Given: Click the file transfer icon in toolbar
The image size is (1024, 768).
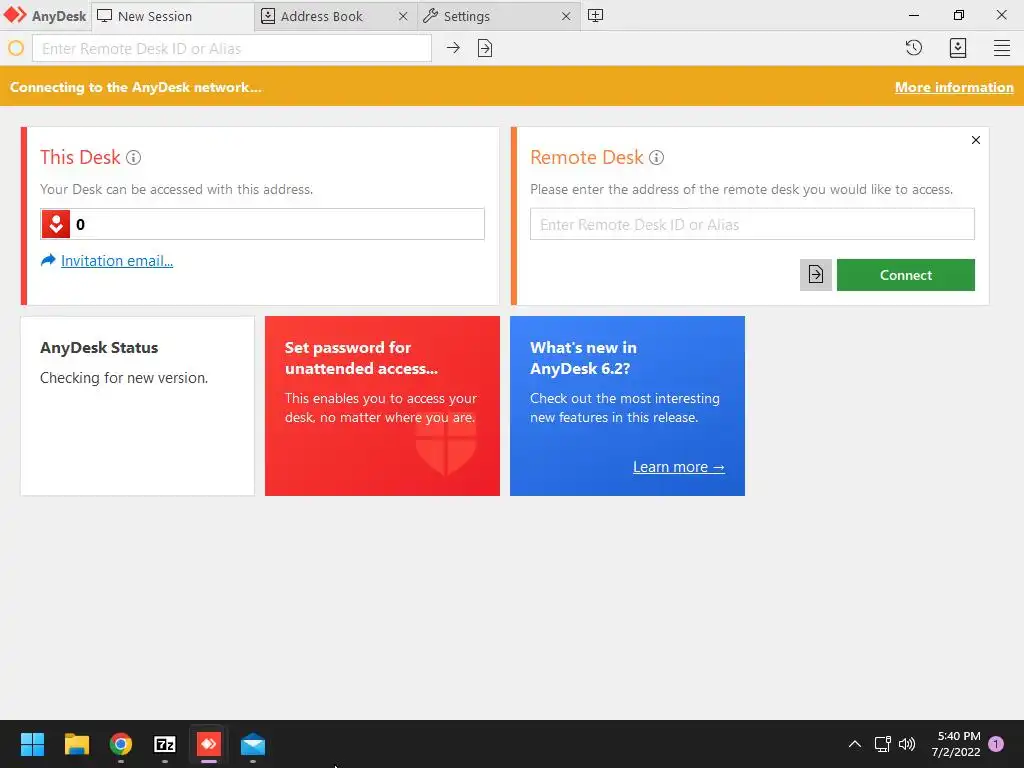Looking at the screenshot, I should pyautogui.click(x=485, y=48).
